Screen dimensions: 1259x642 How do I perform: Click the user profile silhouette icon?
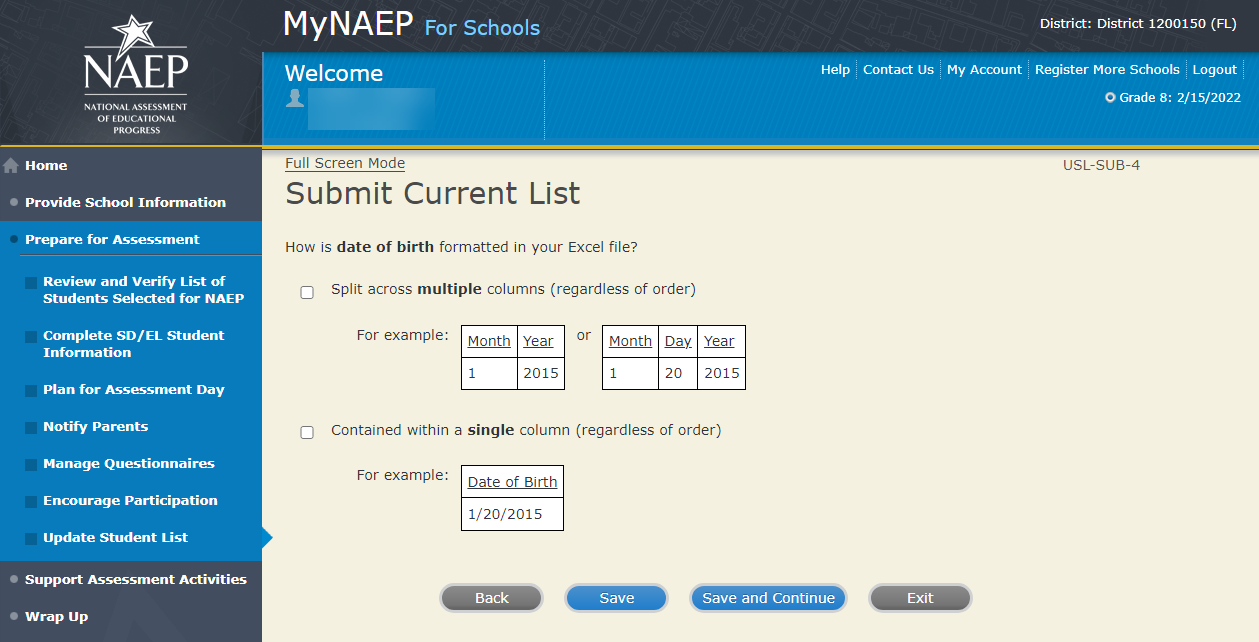point(294,98)
